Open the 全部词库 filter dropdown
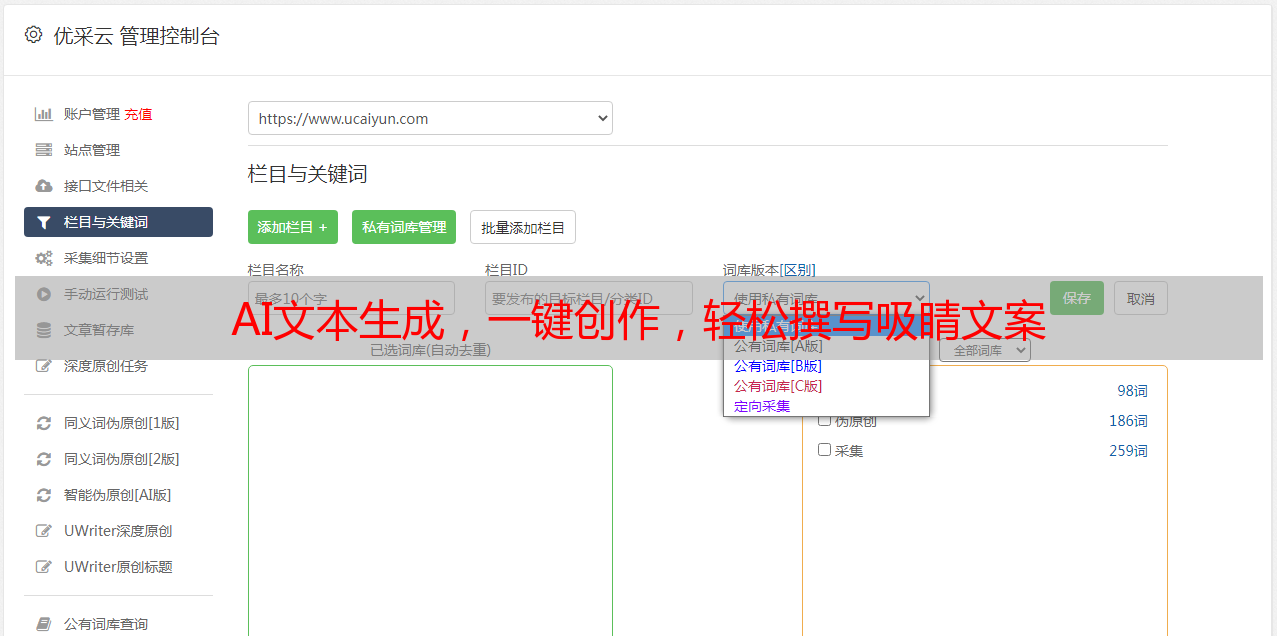Viewport: 1277px width, 636px height. click(x=985, y=350)
